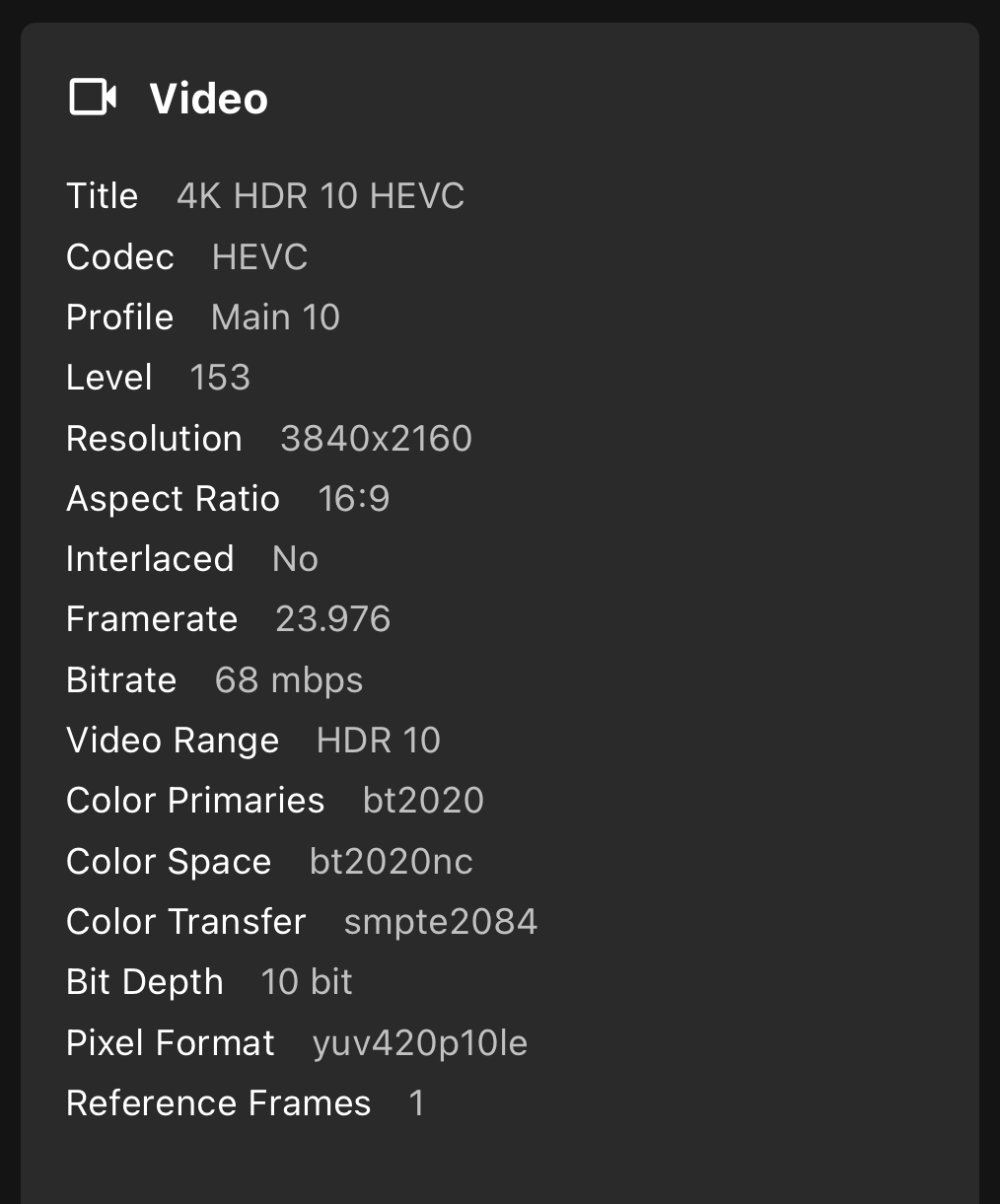Click the Pixel Format value "yuv420p10le"
Image resolution: width=1000 pixels, height=1204 pixels.
pyautogui.click(x=420, y=1043)
